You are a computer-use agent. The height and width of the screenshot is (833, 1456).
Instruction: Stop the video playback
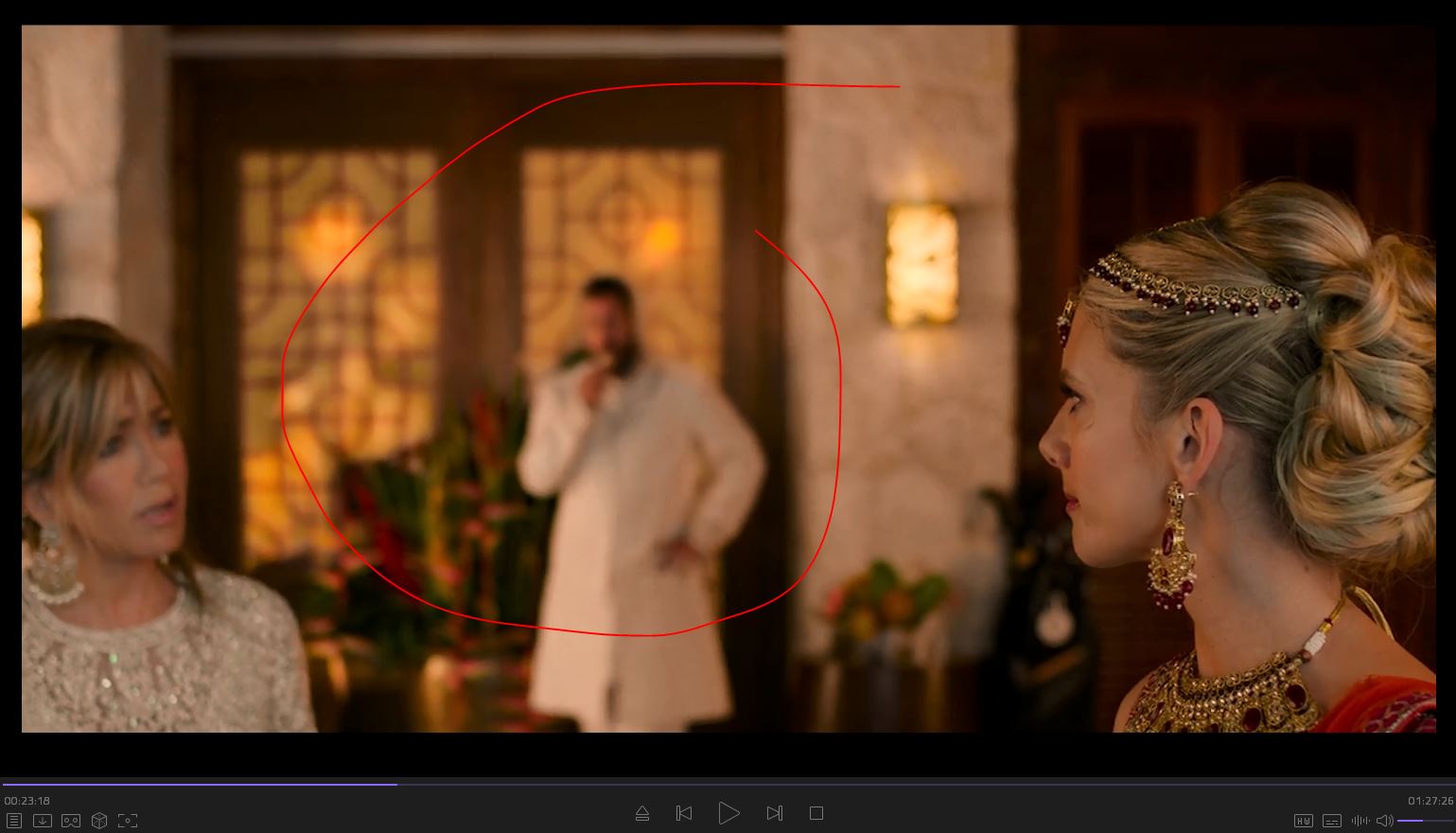coord(816,813)
